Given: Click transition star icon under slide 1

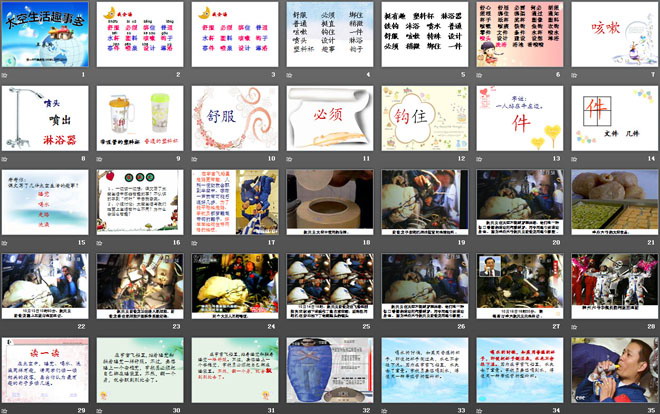Looking at the screenshot, I should coord(5,75).
